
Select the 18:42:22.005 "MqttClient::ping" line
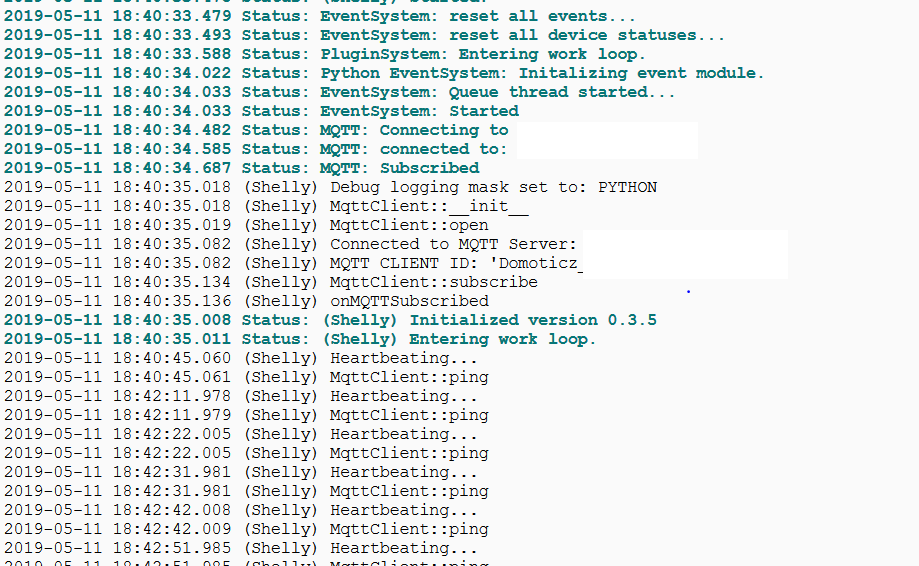coord(246,453)
